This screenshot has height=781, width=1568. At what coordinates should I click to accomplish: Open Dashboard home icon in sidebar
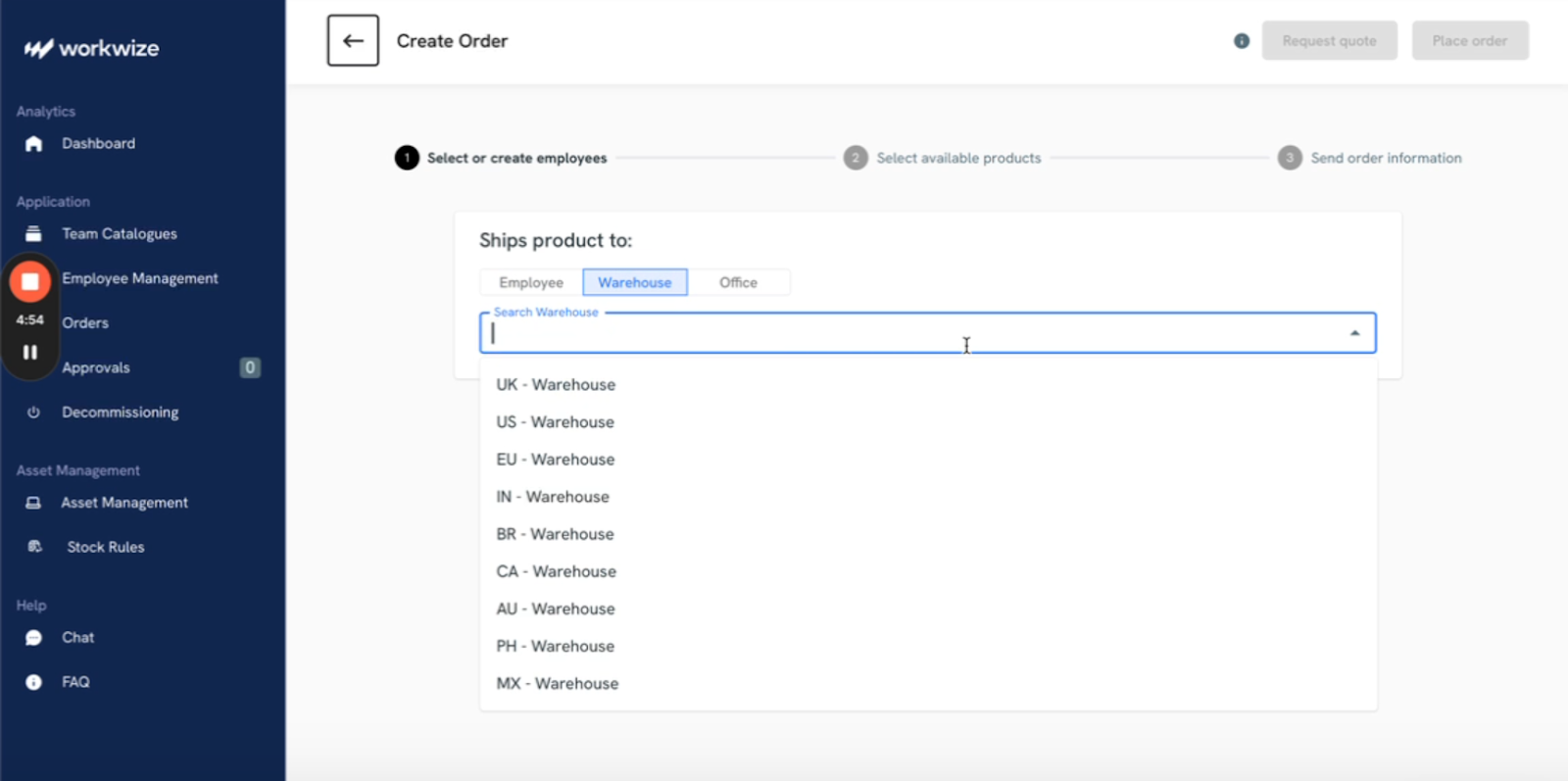coord(34,144)
